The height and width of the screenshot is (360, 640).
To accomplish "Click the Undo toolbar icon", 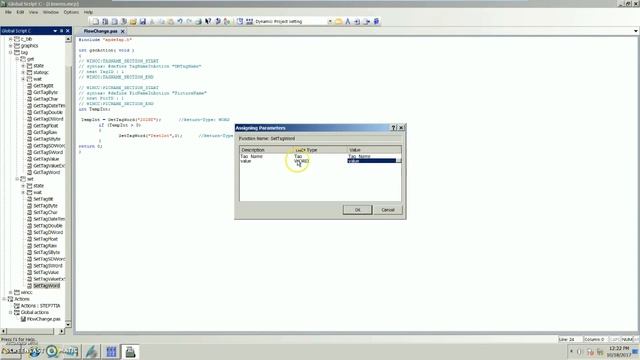I will (180, 21).
